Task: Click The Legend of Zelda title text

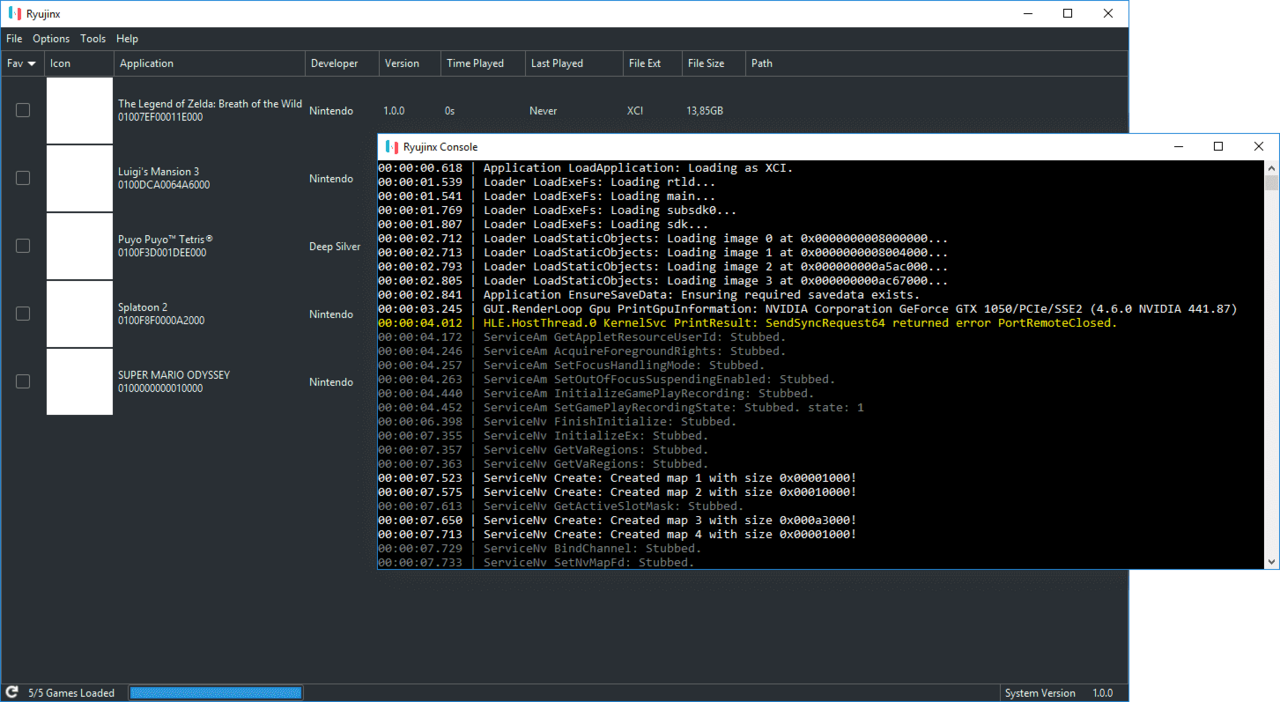Action: [210, 104]
